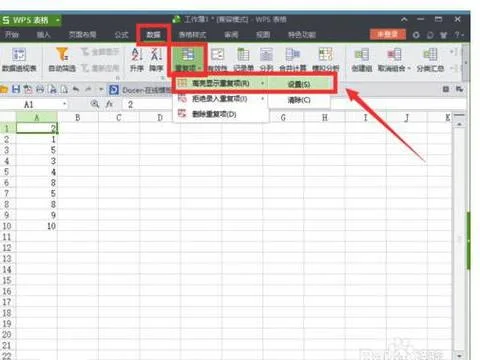Click Reapply (重新应用) filter option
This screenshot has height=360, width=480.
point(100,68)
